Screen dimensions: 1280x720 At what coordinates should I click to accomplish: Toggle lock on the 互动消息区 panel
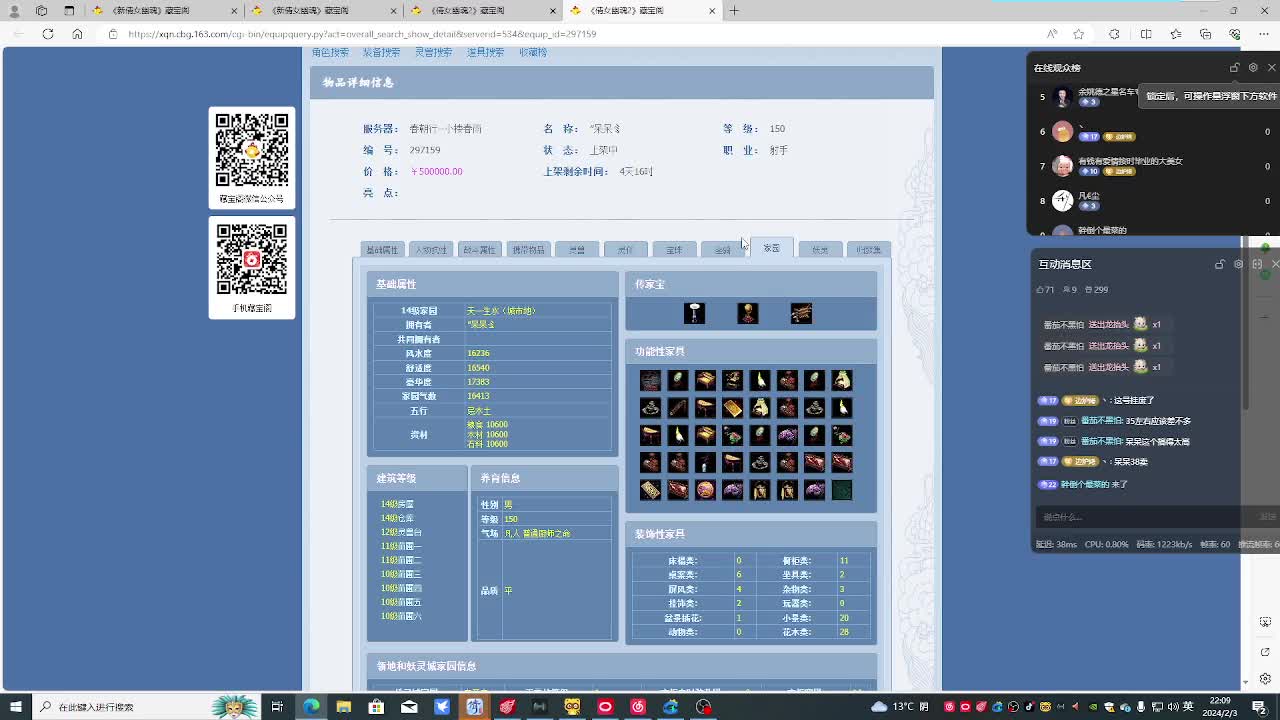pyautogui.click(x=1219, y=264)
